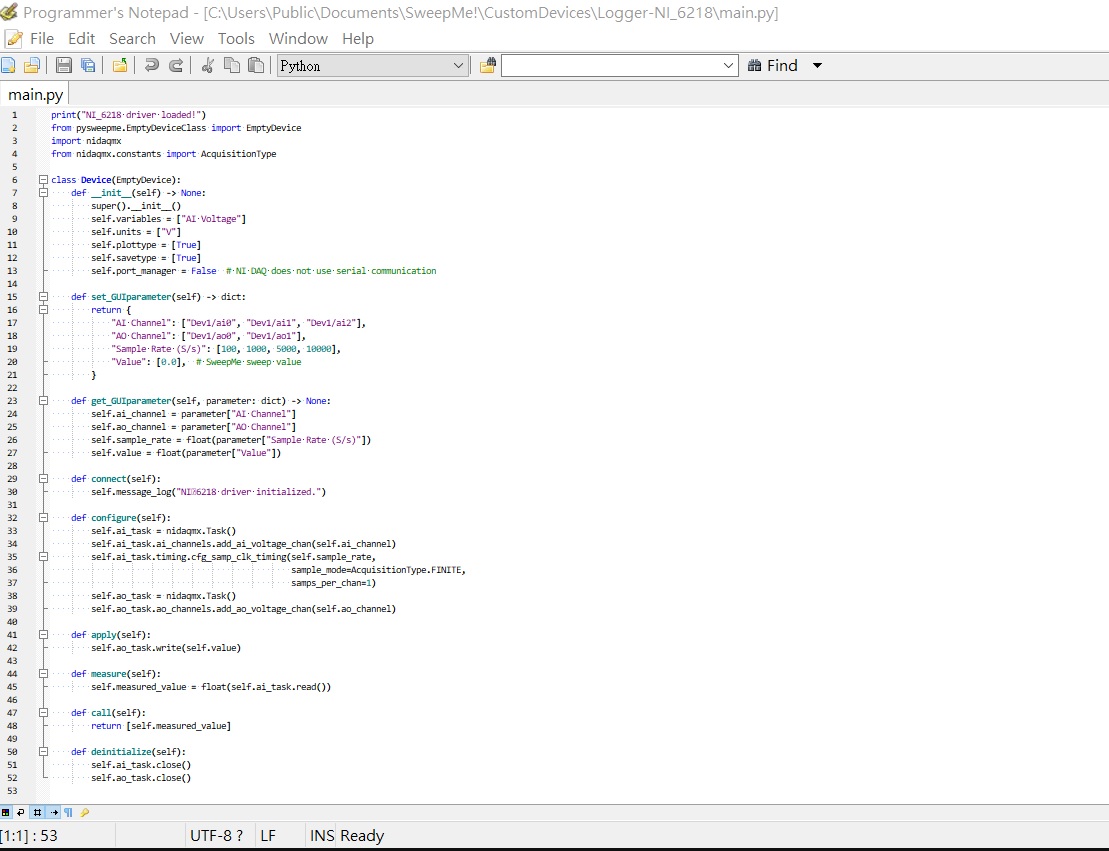Toggle line numbers hash button
Image resolution: width=1109 pixels, height=851 pixels.
point(37,812)
